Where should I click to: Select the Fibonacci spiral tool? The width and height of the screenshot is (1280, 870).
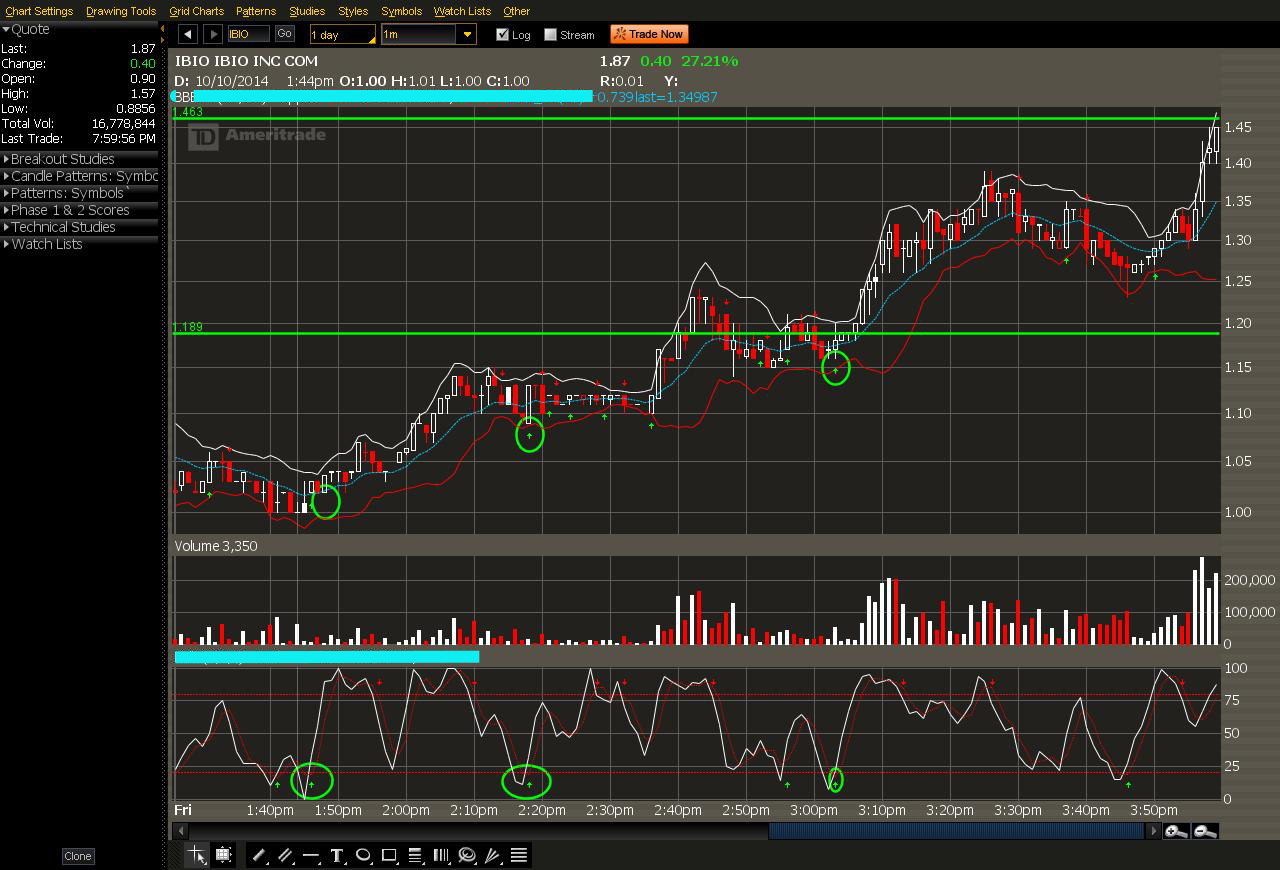click(467, 855)
